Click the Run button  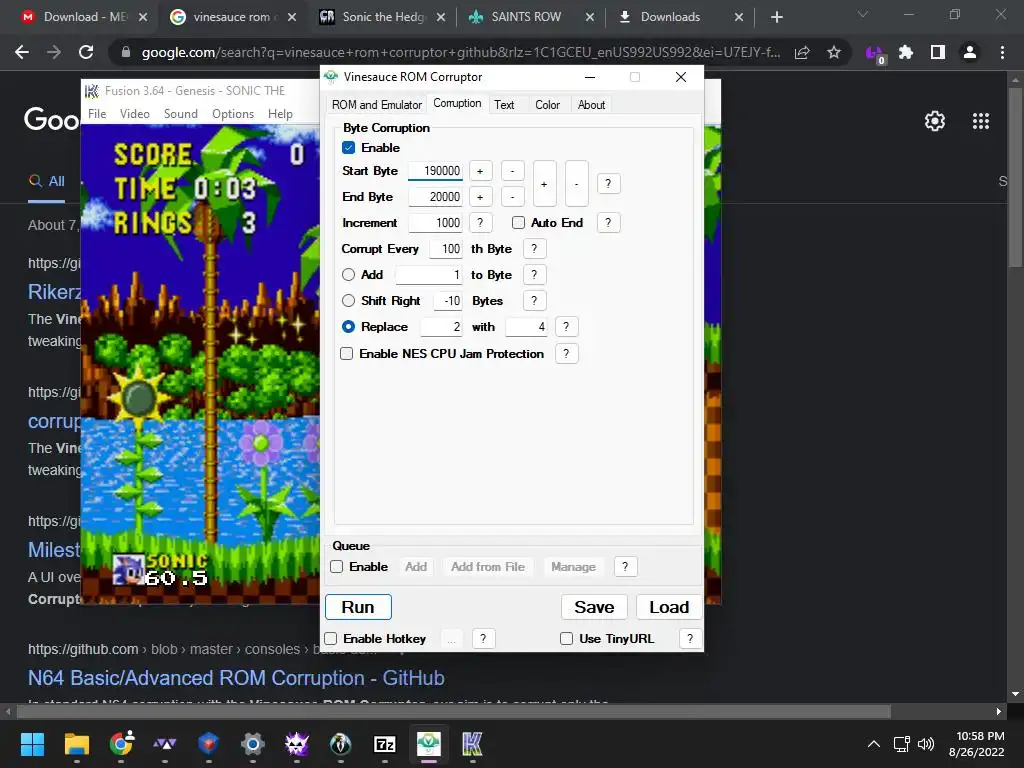(x=358, y=607)
